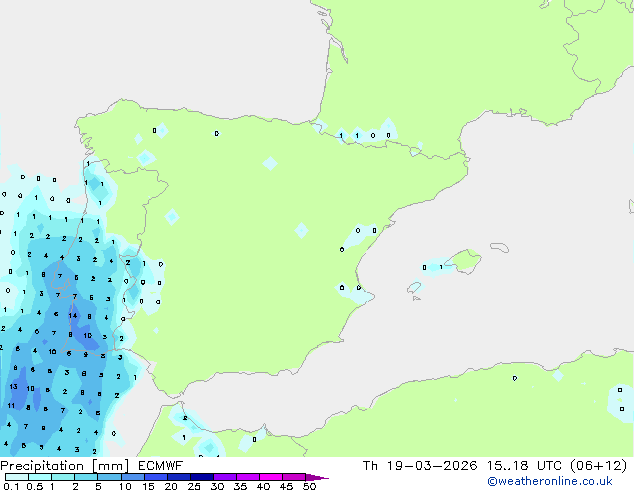Click the 14 mm precipitation value on map

point(73,316)
